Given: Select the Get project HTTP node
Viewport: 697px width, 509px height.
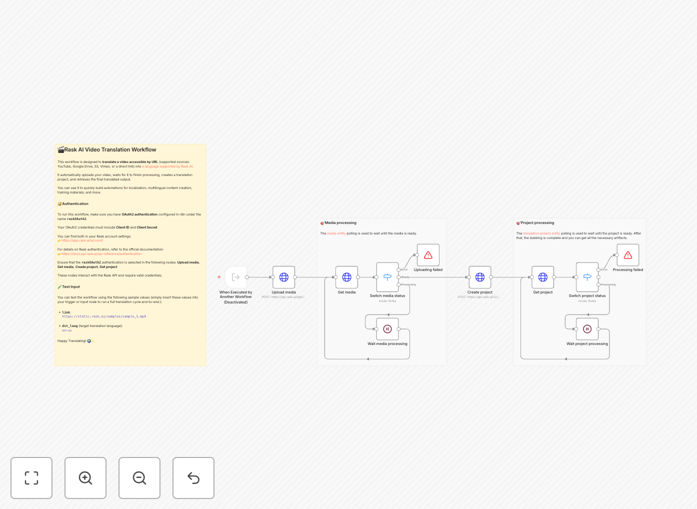Looking at the screenshot, I should click(543, 277).
